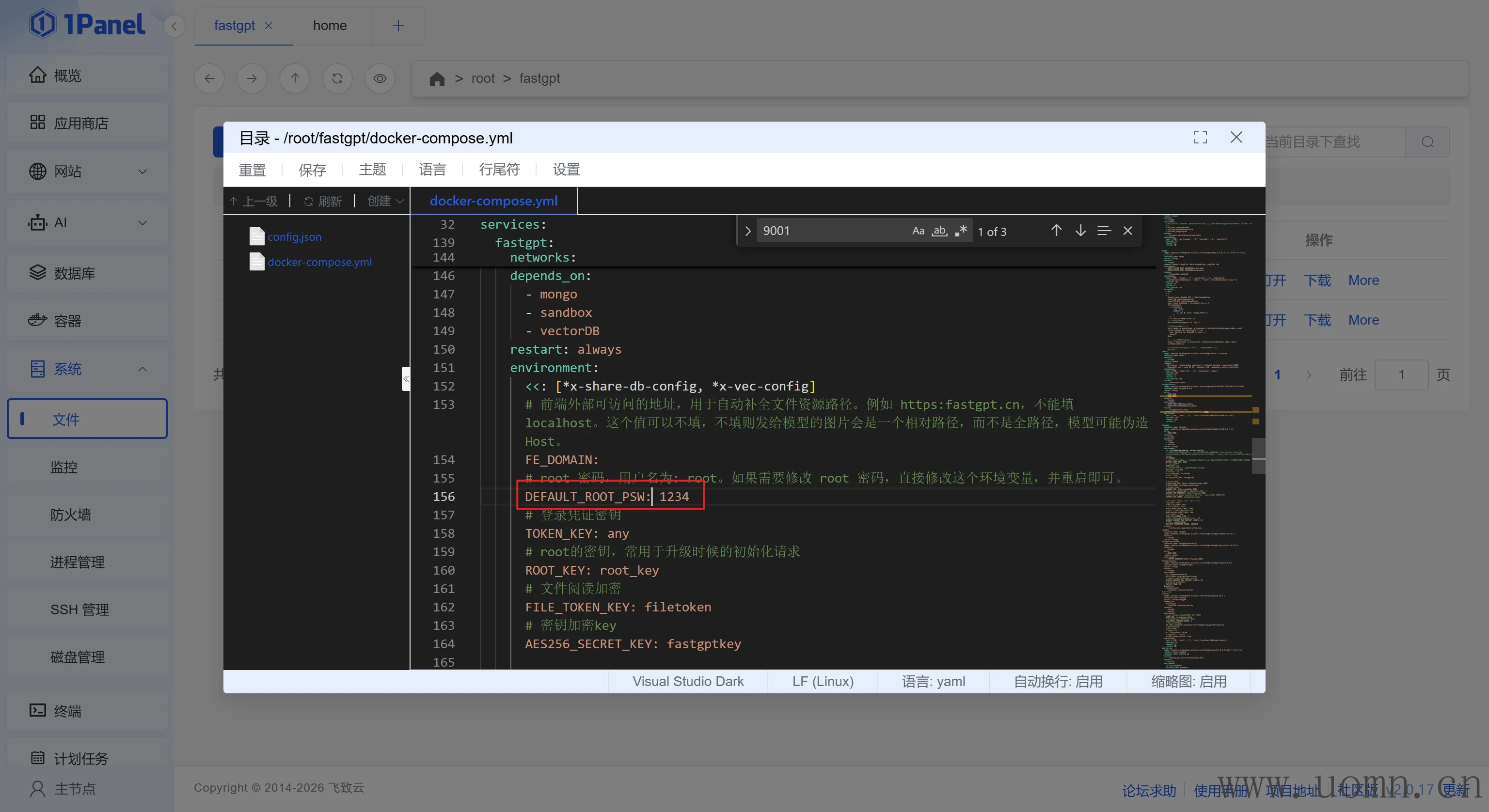
Task: Click Find in Selection icon
Action: point(1104,231)
